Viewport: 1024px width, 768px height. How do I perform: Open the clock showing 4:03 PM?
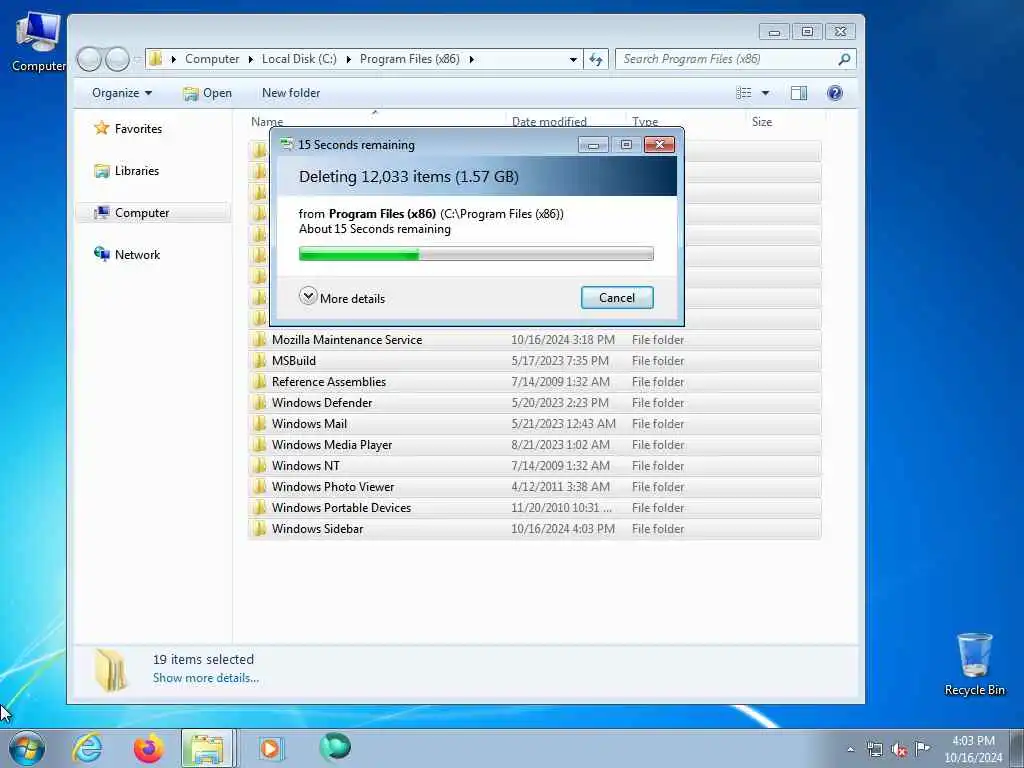click(973, 749)
